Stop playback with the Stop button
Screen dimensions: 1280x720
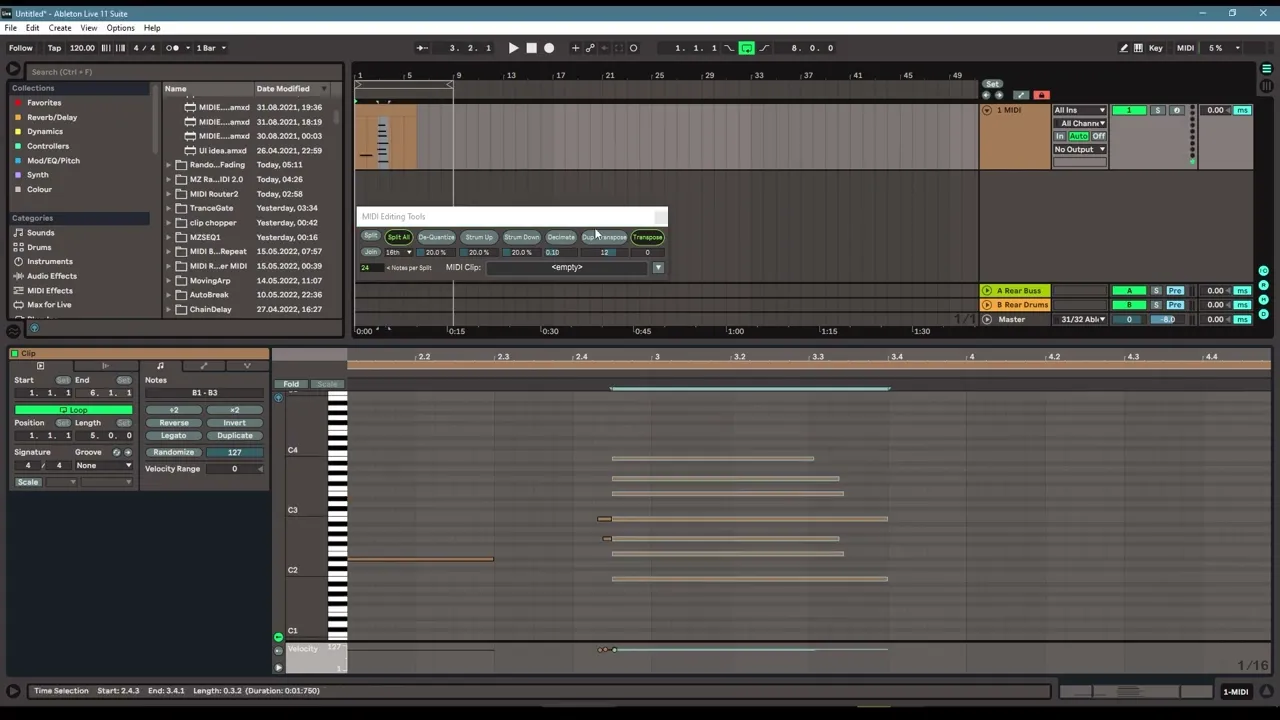531,48
